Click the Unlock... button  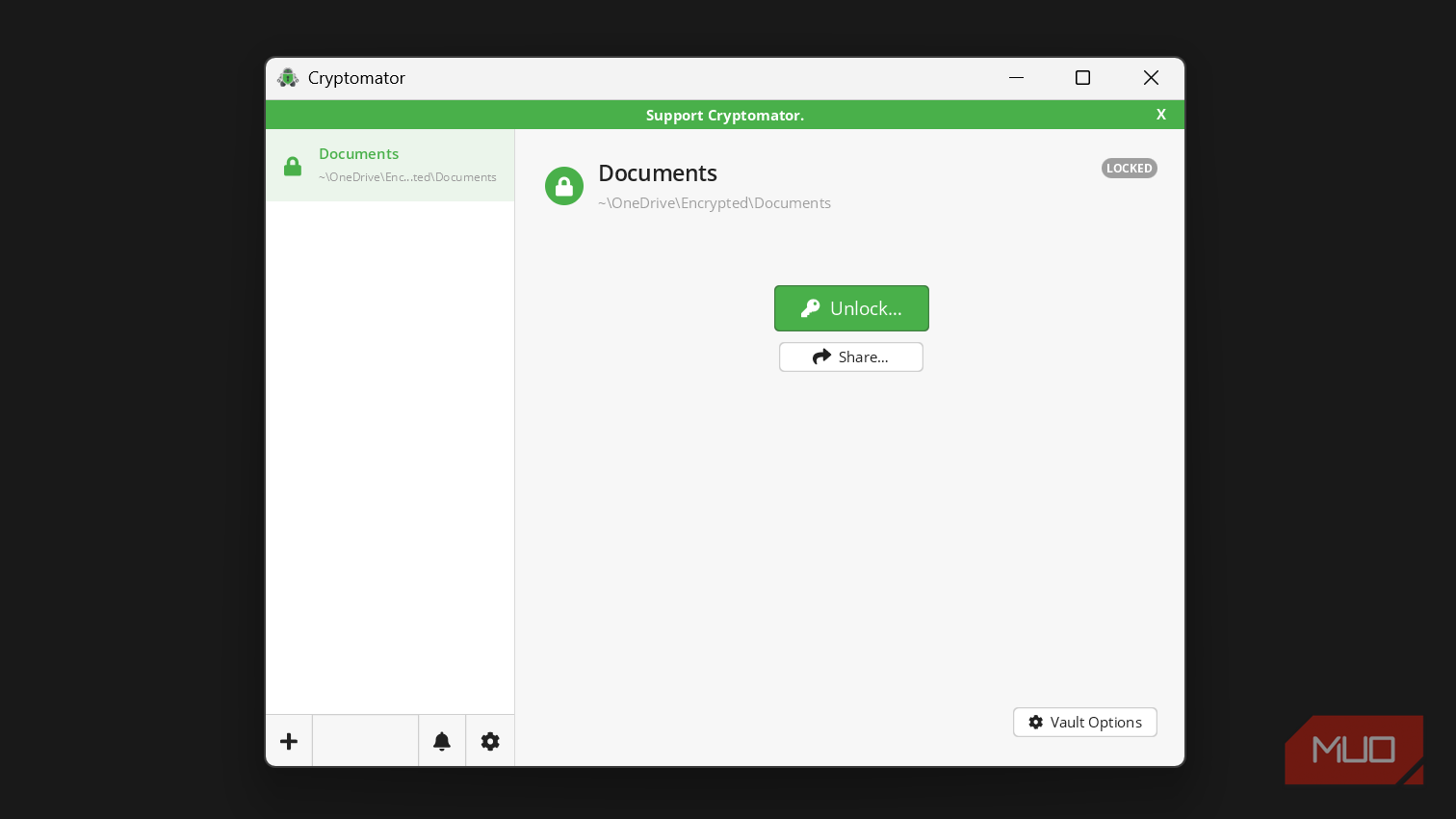[851, 308]
